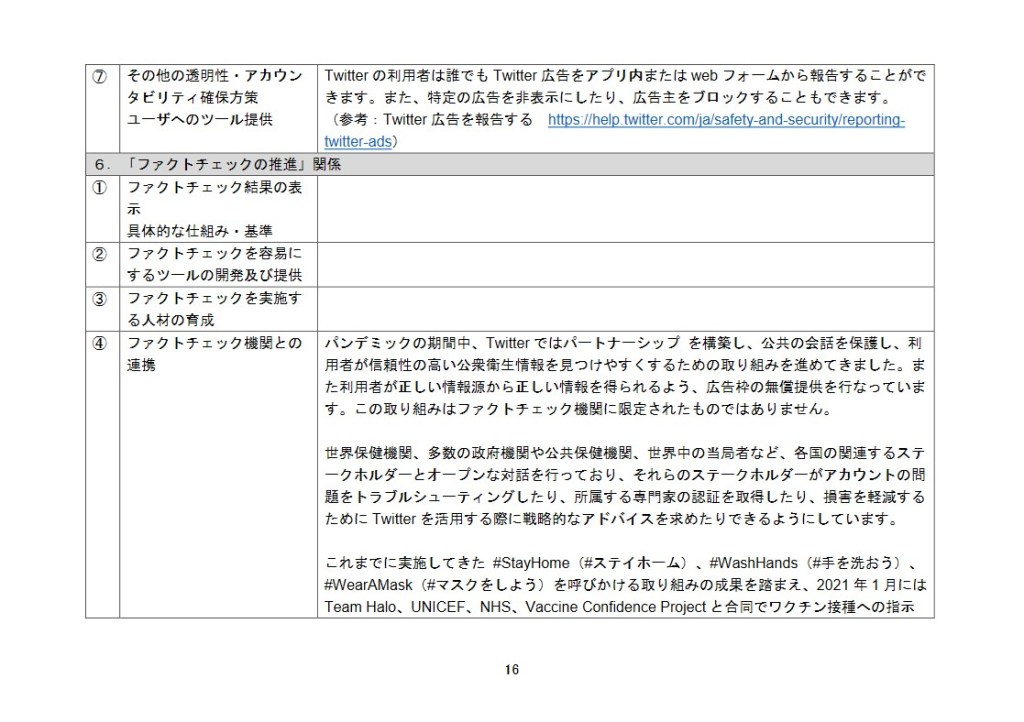This screenshot has width=1024, height=722.
Task: Select the circled number ④ cell
Action: (x=101, y=343)
